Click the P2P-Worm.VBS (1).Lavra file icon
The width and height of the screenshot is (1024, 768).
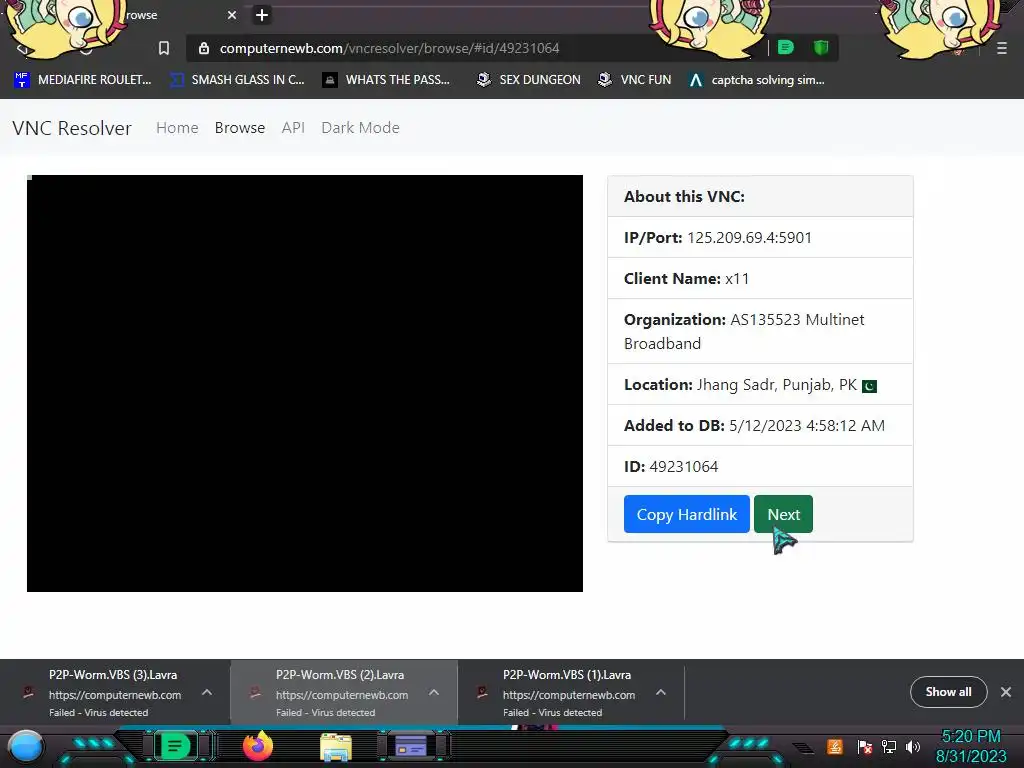[x=482, y=692]
